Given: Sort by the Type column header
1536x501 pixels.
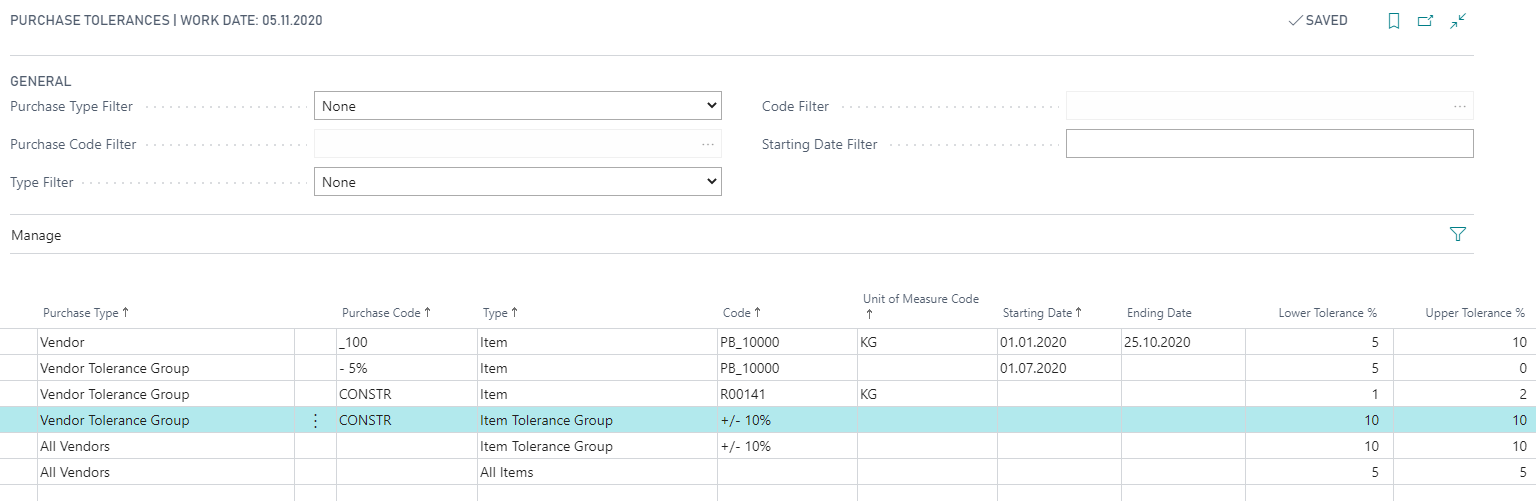Looking at the screenshot, I should coord(501,313).
